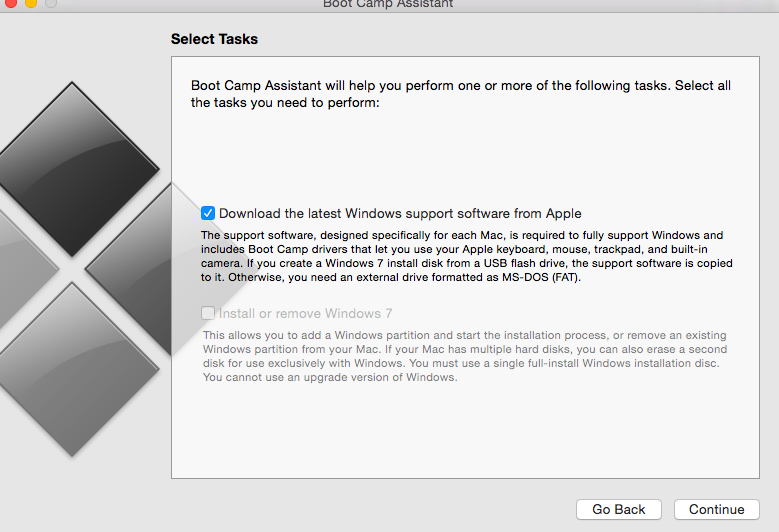Click the Boot Camp Assistant window title

point(388,3)
